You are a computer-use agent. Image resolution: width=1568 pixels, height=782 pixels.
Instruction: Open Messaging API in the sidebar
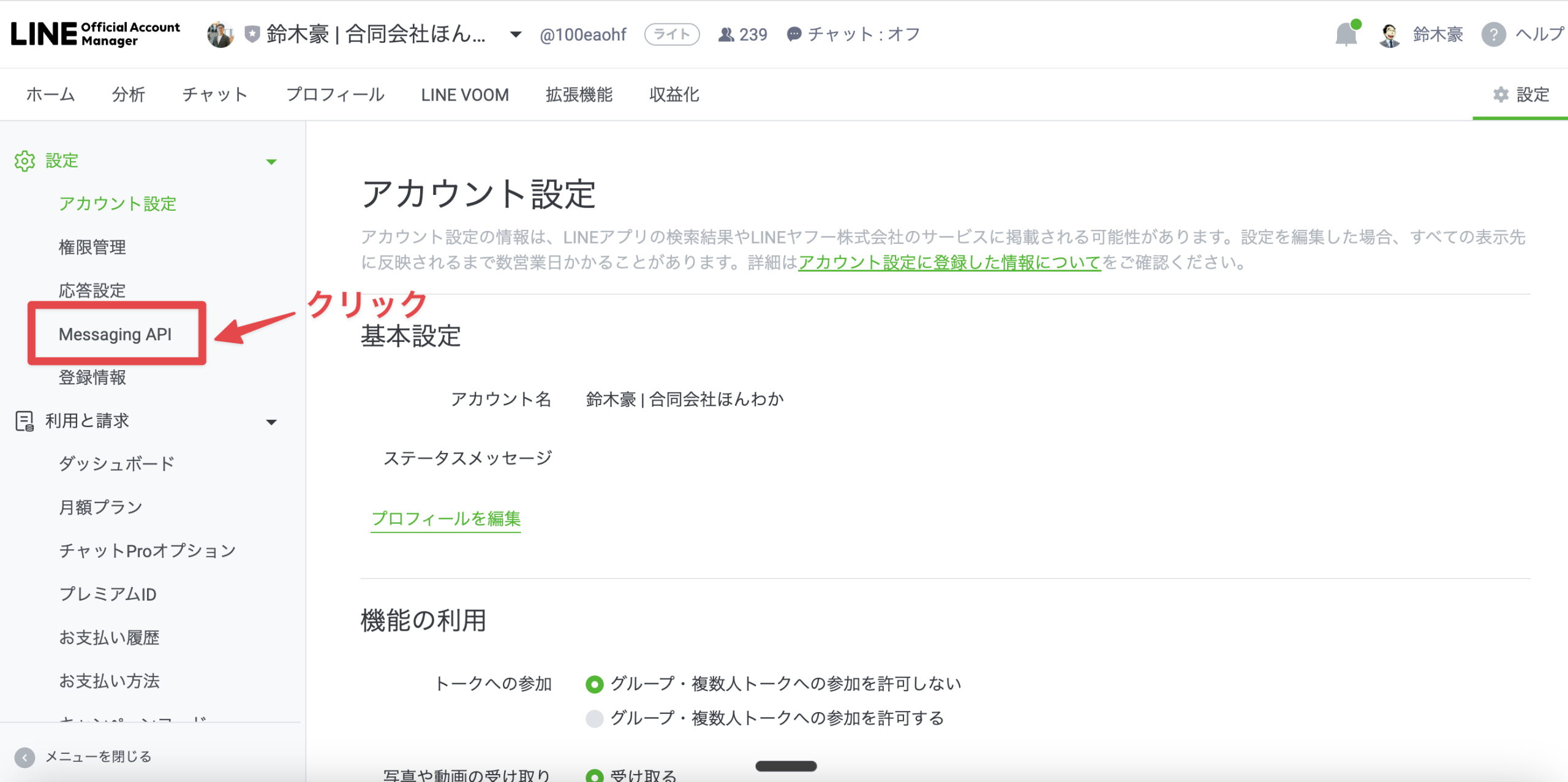pos(115,334)
